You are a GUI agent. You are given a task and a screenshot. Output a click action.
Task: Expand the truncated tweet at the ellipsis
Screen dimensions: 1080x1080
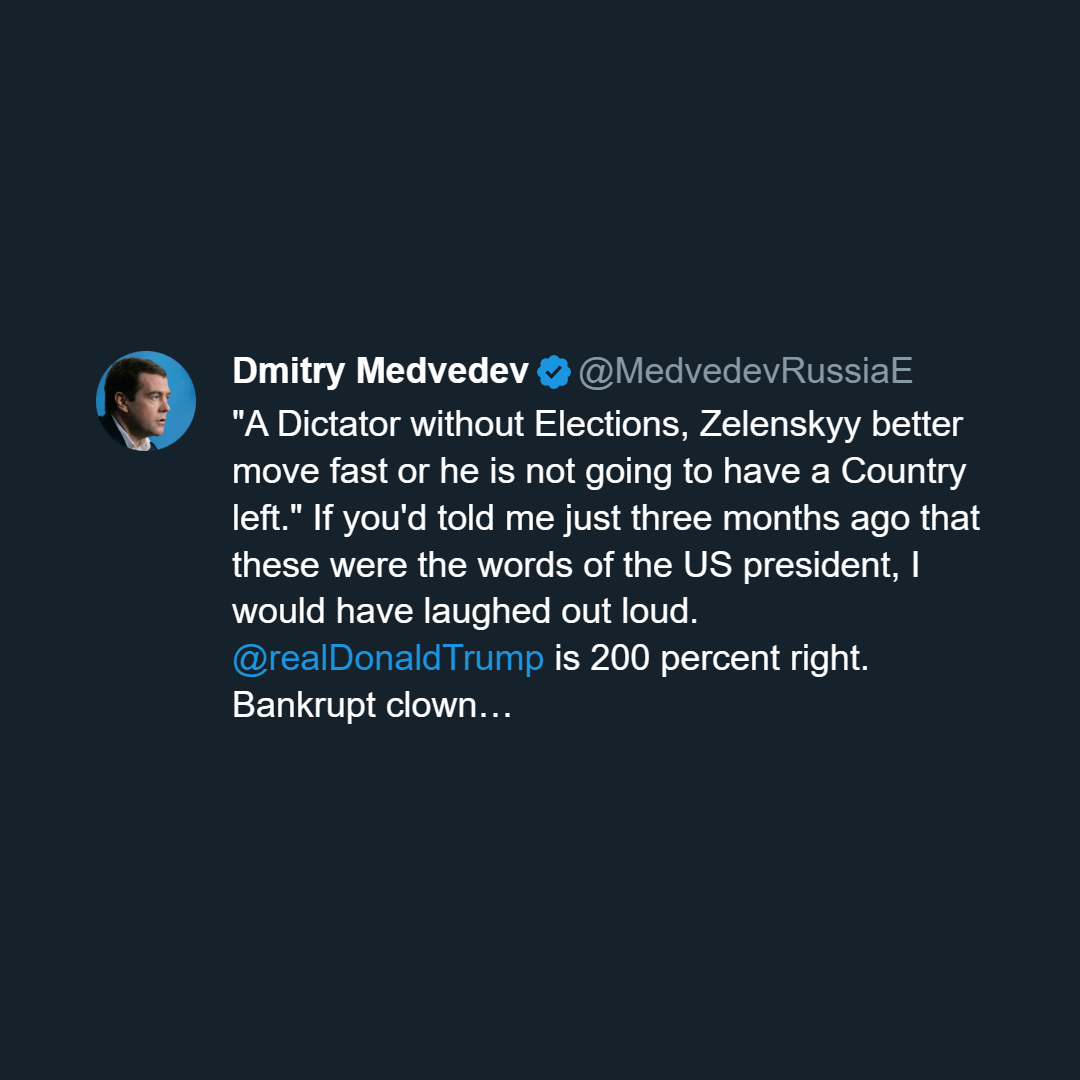495,707
